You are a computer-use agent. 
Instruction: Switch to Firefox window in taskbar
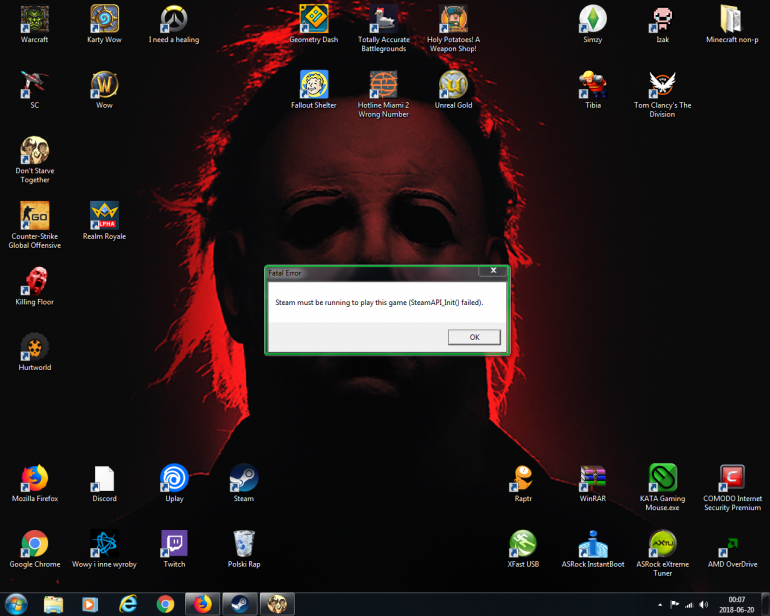tap(203, 604)
